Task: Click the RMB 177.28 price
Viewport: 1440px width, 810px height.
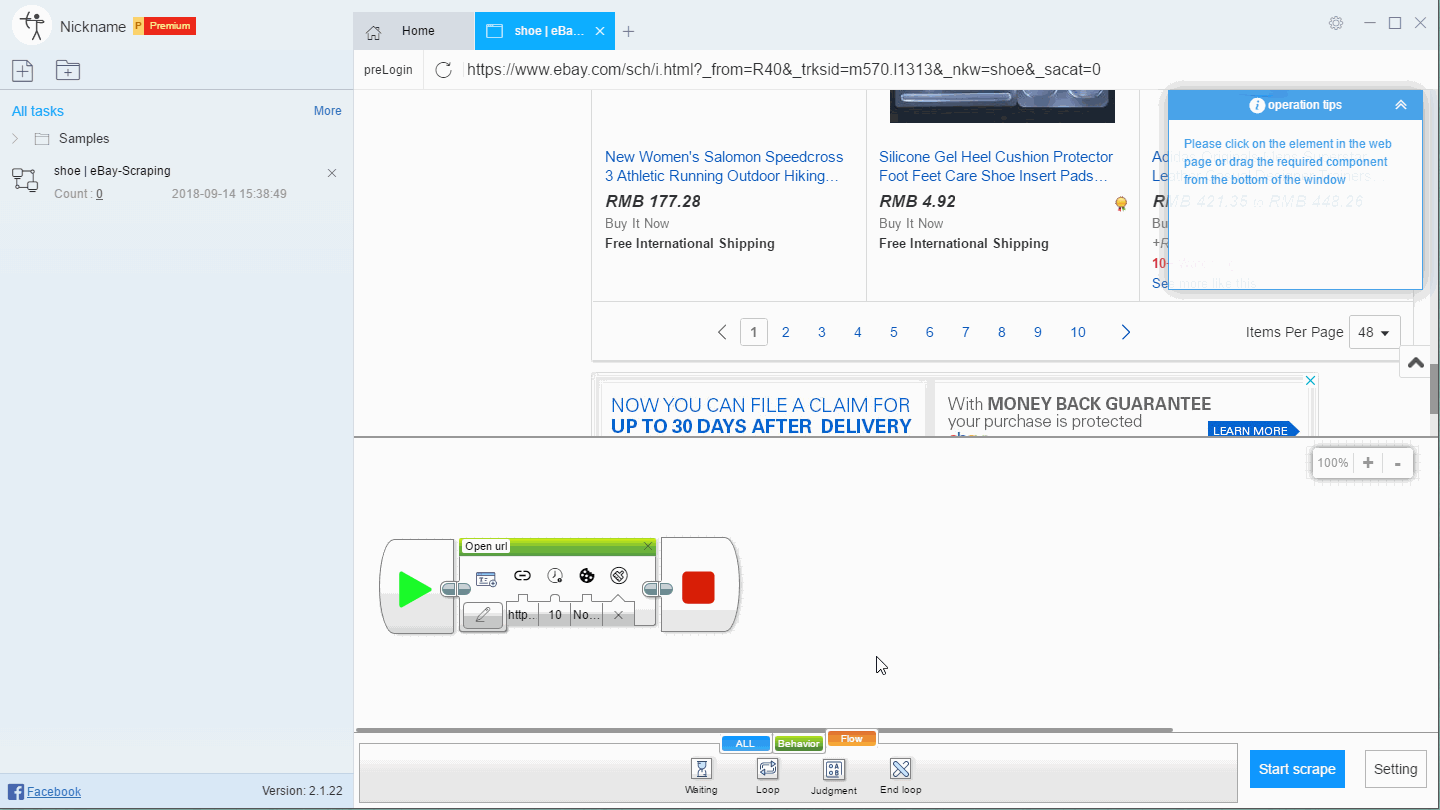Action: [653, 201]
